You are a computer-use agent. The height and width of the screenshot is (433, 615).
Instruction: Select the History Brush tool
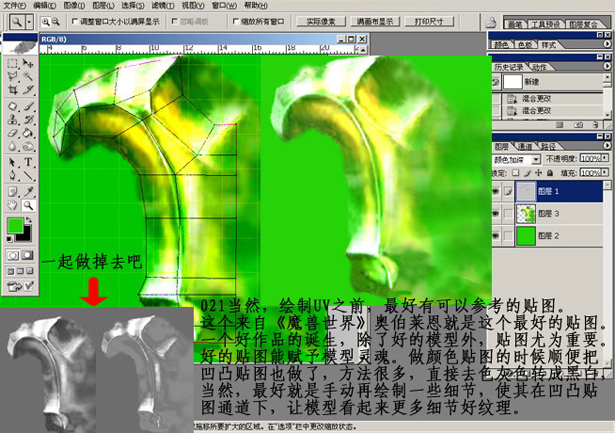click(x=28, y=120)
